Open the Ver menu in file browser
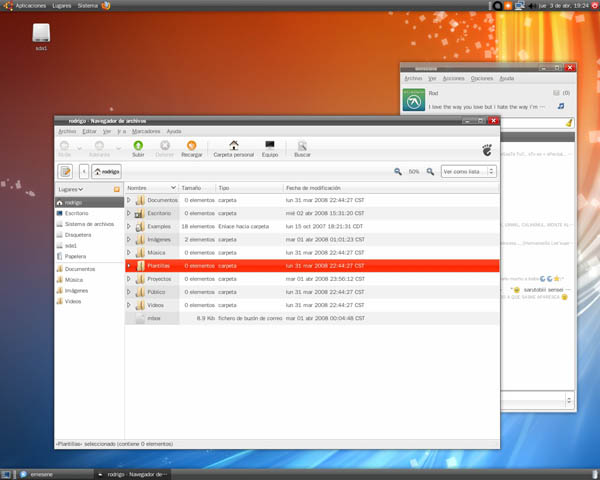The height and width of the screenshot is (480, 600). coord(107,131)
